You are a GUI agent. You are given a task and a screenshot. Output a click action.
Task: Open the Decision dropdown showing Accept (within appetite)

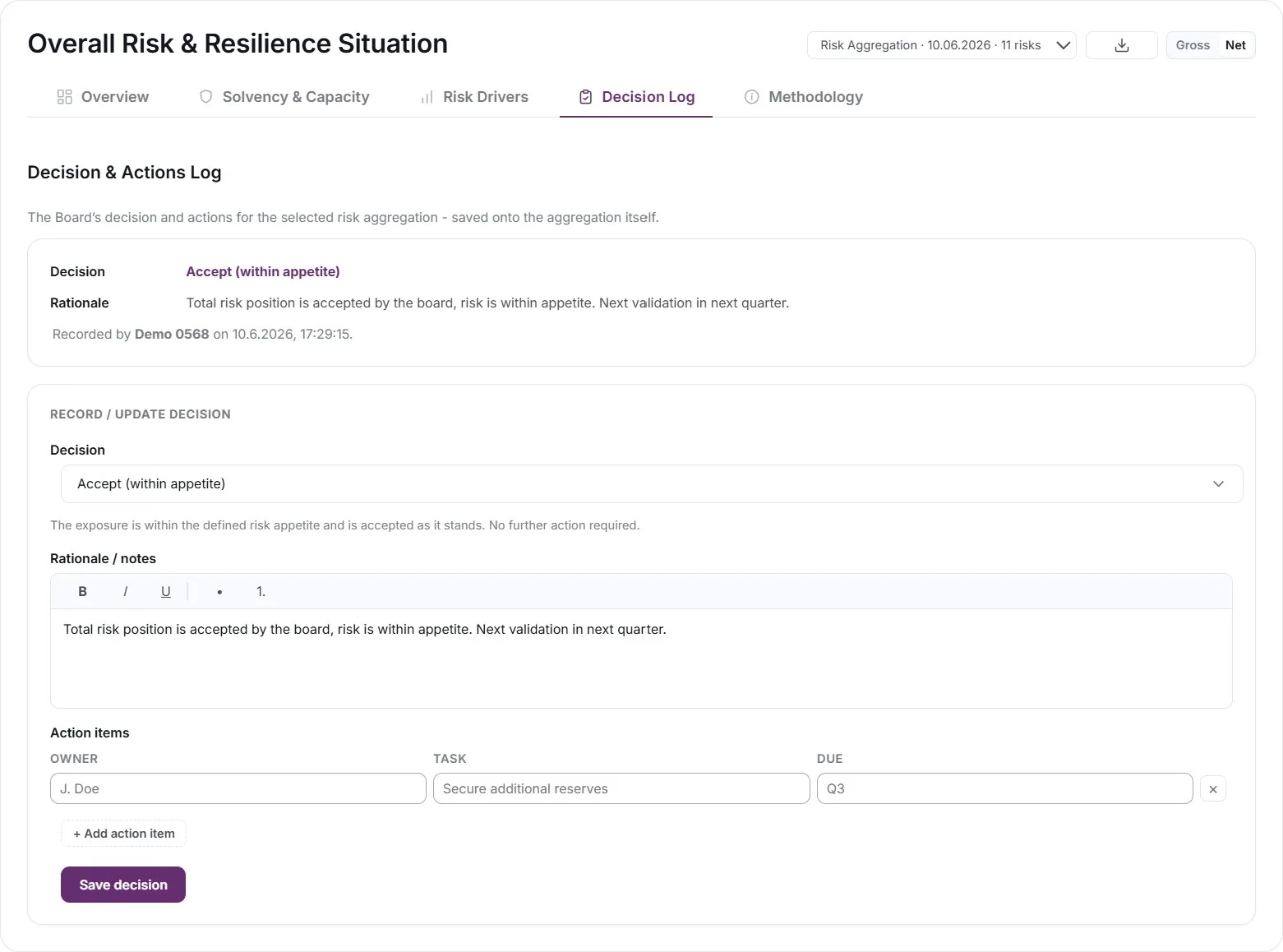(x=652, y=483)
